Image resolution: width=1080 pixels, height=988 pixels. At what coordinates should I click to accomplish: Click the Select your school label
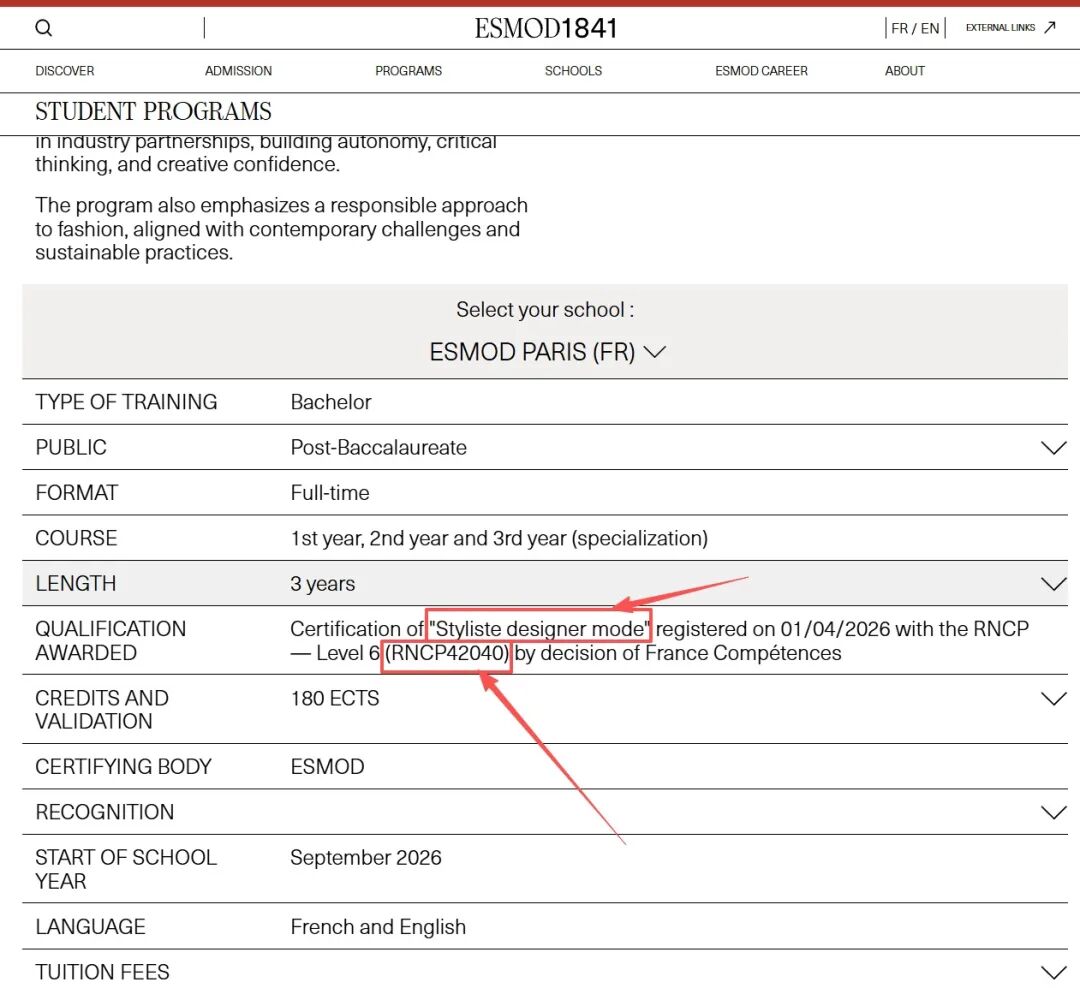[x=545, y=310]
